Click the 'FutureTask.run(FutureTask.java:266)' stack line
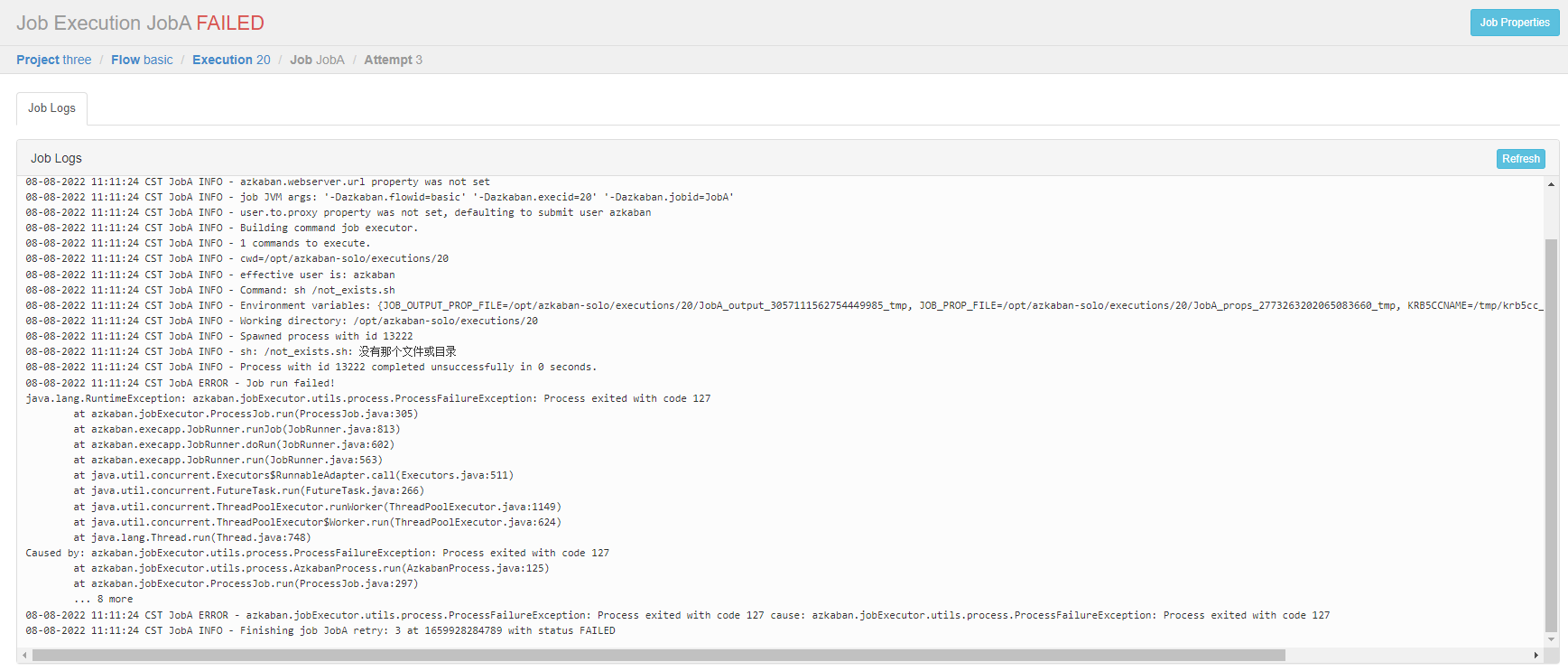The height and width of the screenshot is (671, 1568). coord(249,490)
